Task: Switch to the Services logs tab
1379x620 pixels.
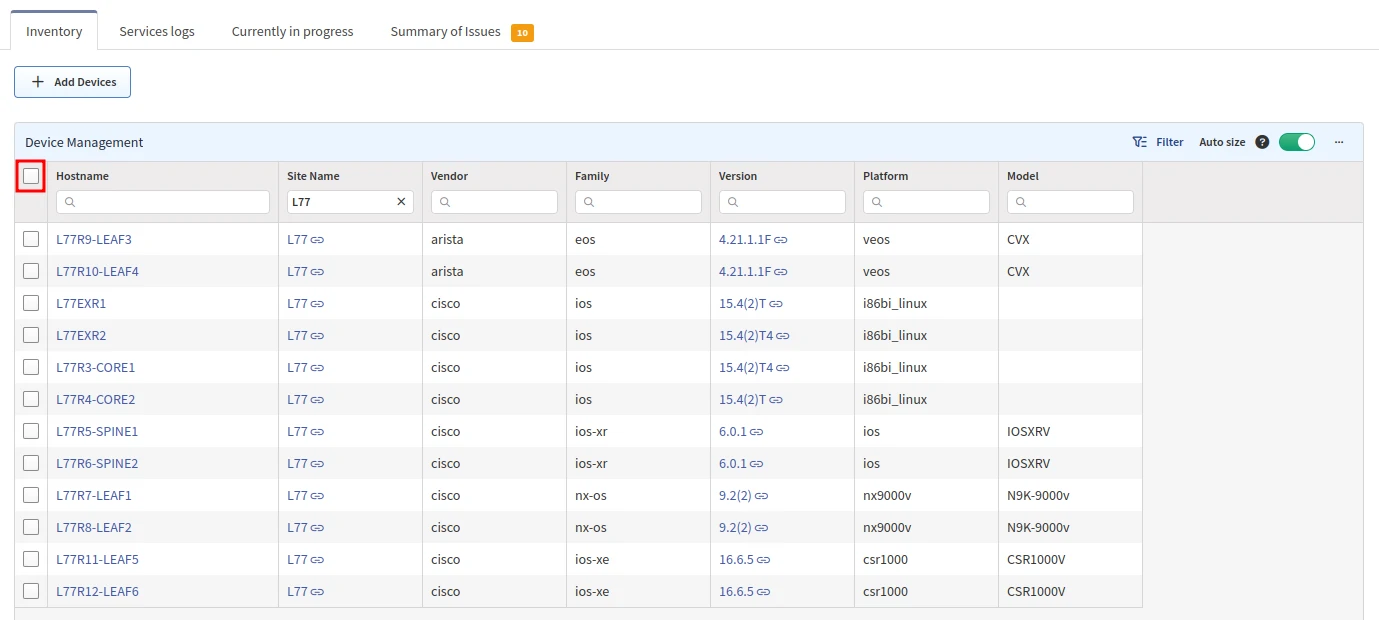Action: coord(157,31)
